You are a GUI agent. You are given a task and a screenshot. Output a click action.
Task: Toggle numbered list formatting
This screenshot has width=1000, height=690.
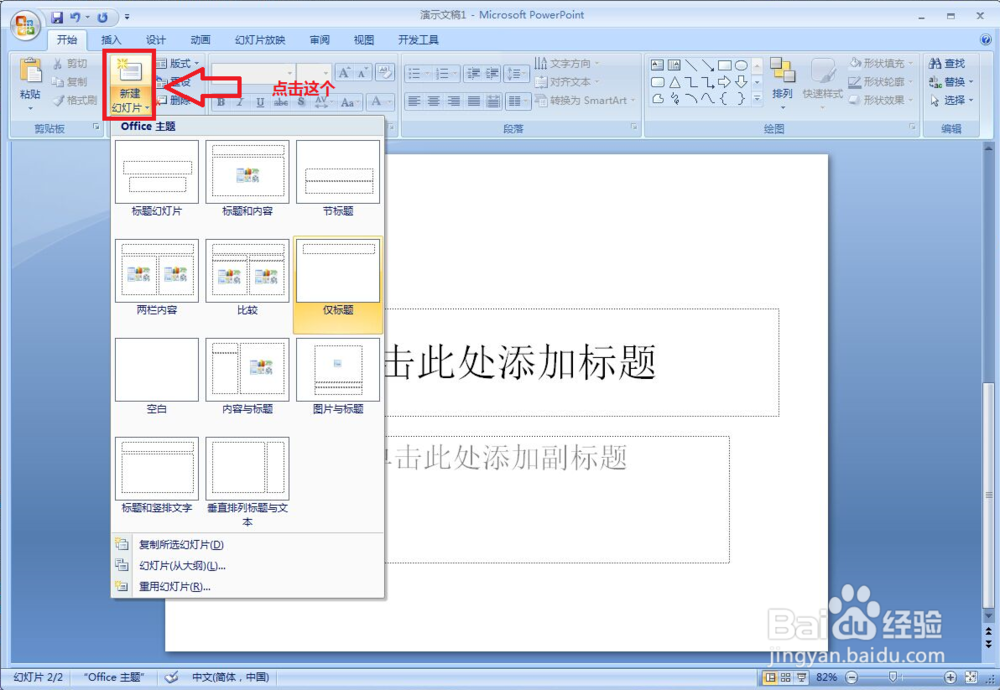click(442, 72)
